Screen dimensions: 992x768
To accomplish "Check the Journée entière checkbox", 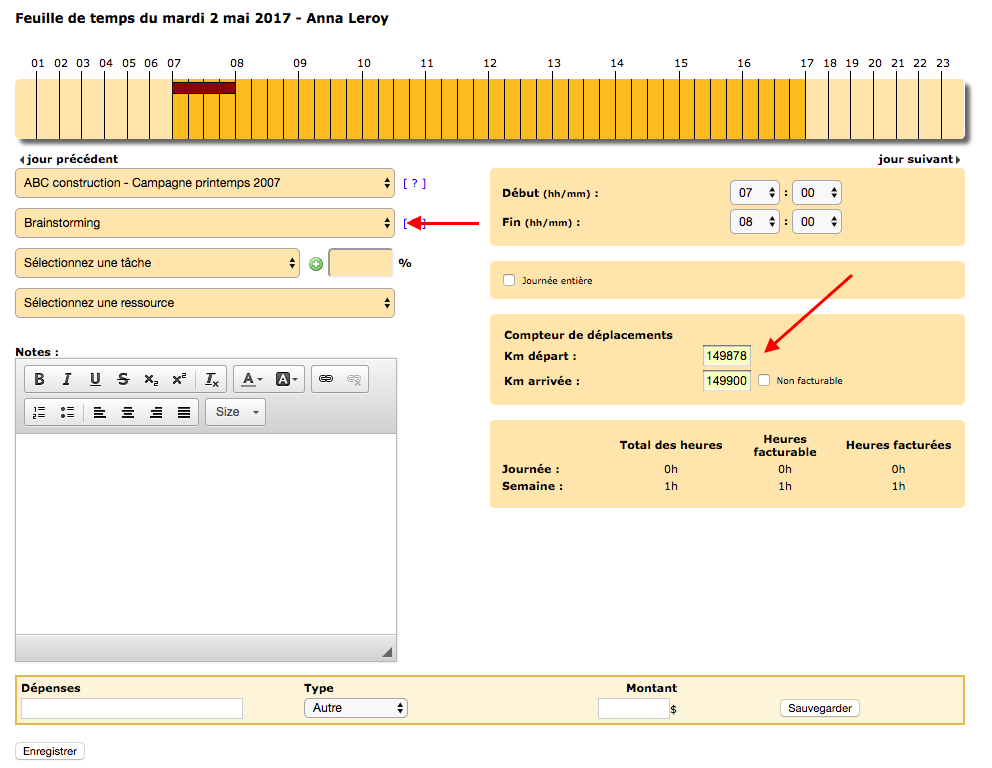I will (x=509, y=281).
